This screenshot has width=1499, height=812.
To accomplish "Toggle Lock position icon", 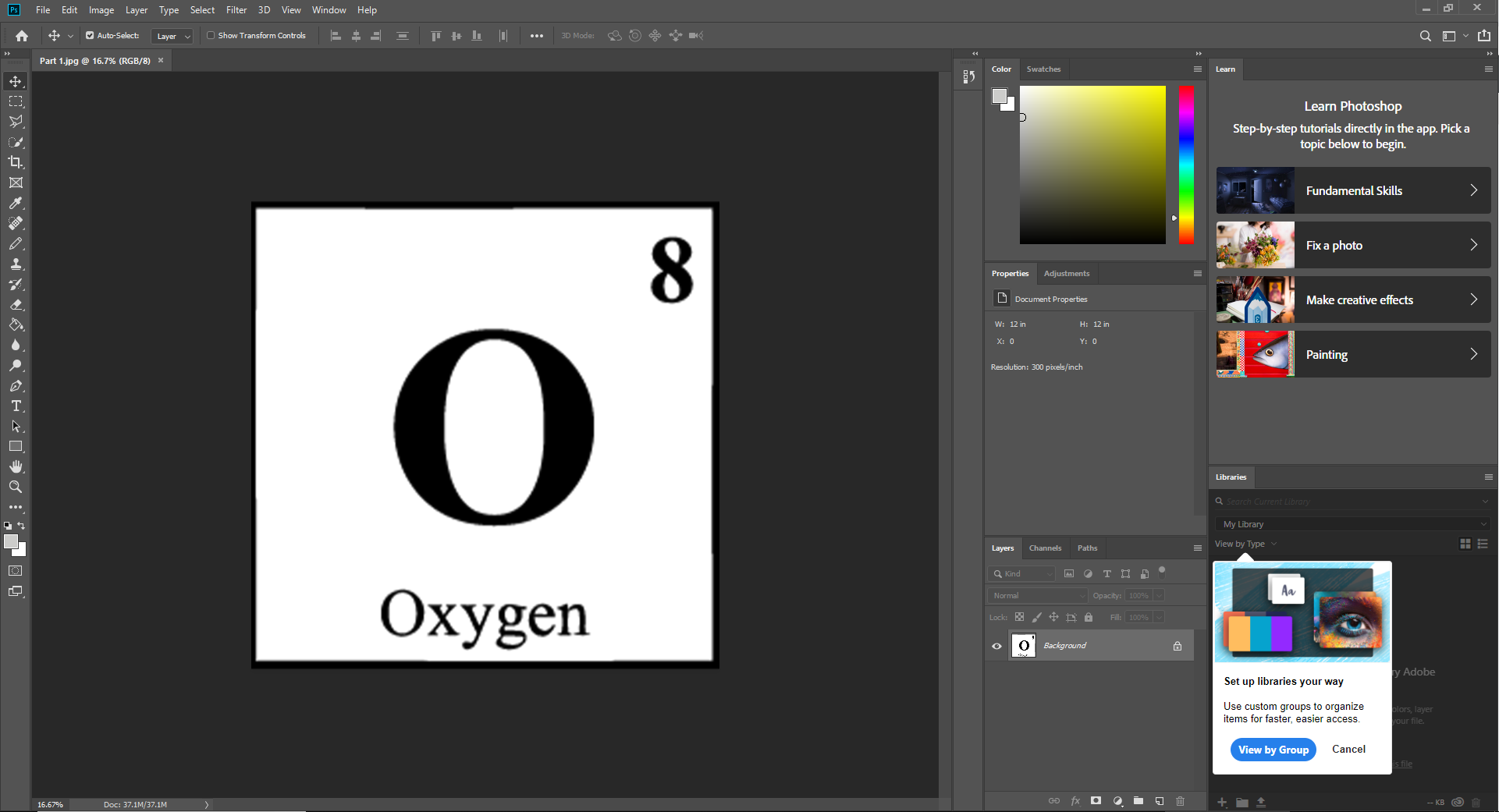I will coord(1053,617).
